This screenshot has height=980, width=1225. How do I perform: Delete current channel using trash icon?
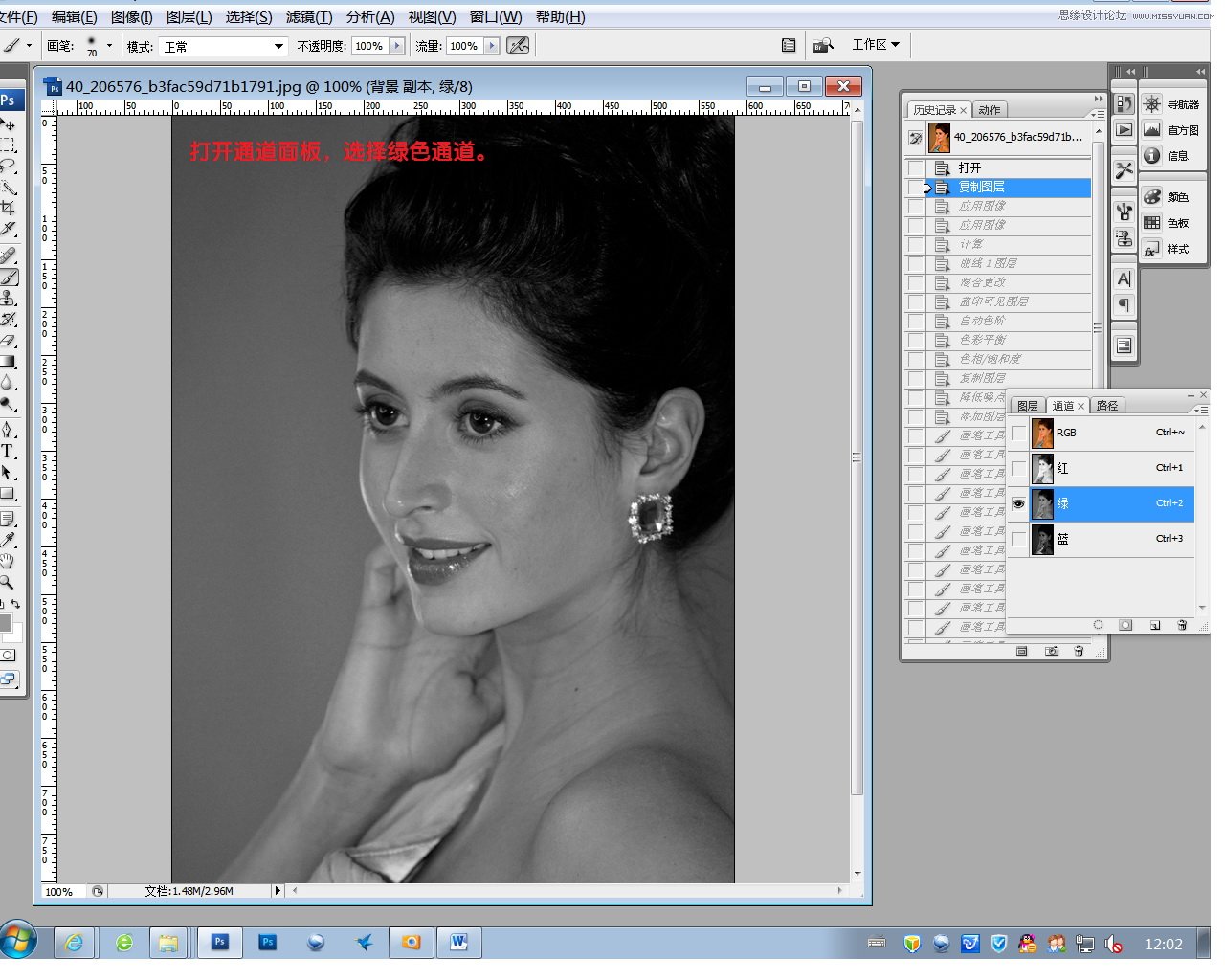tap(1182, 625)
